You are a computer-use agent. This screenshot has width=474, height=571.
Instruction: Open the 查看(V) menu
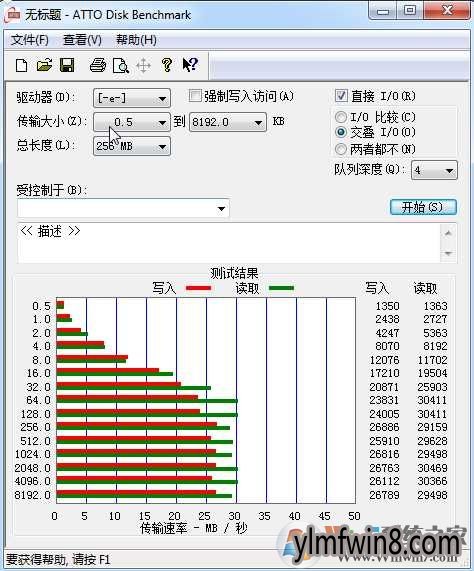(82, 40)
